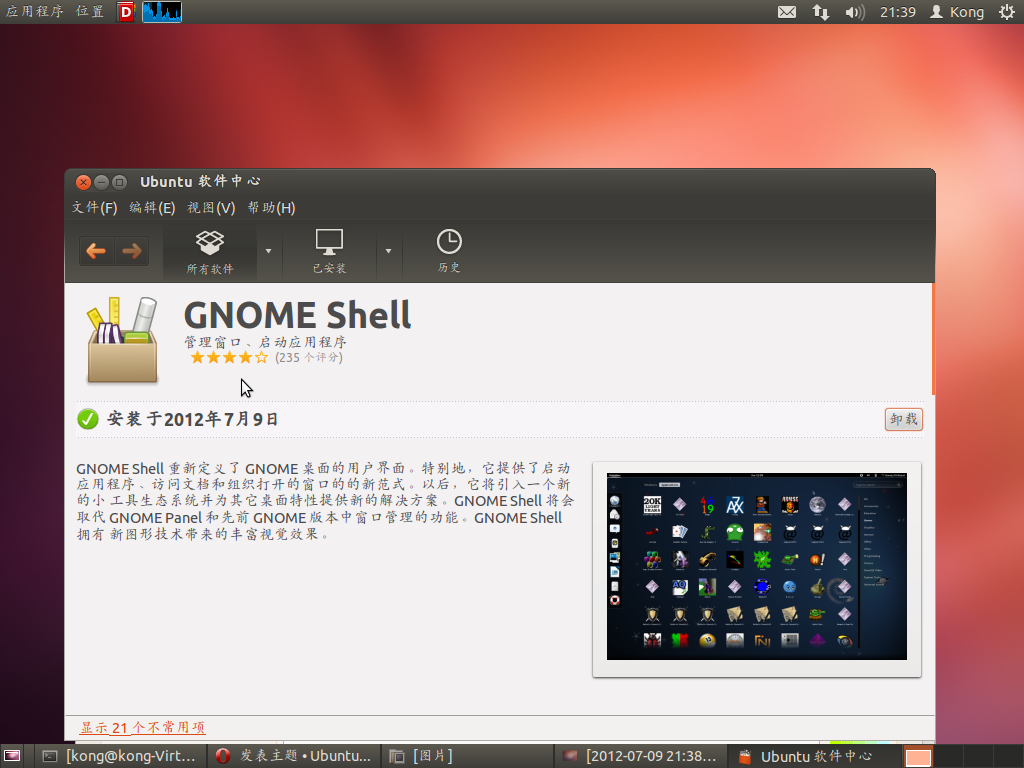Open the Kong user menu
Screen dimensions: 1024x768
[x=957, y=12]
